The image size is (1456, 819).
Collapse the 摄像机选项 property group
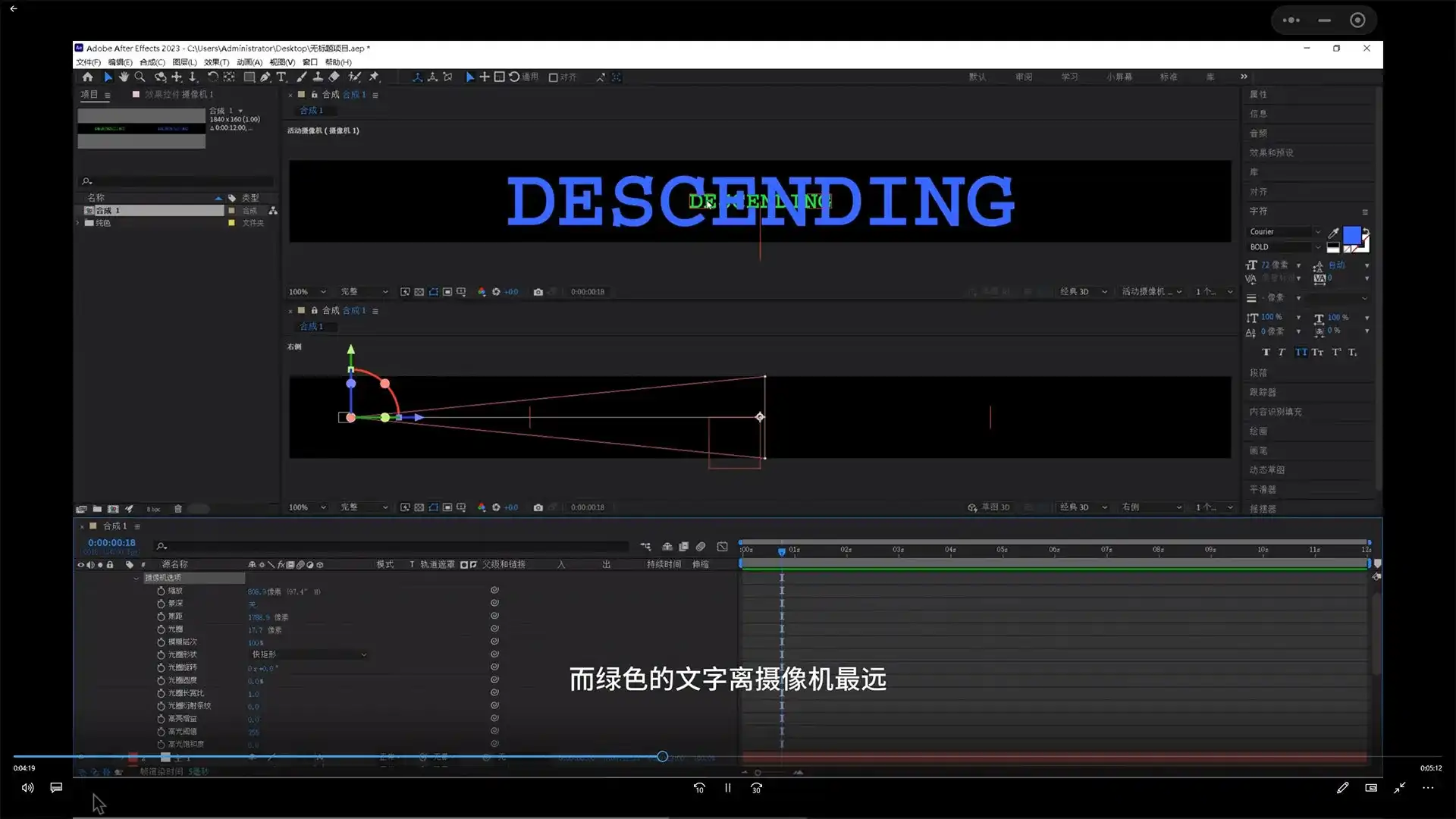click(x=137, y=577)
